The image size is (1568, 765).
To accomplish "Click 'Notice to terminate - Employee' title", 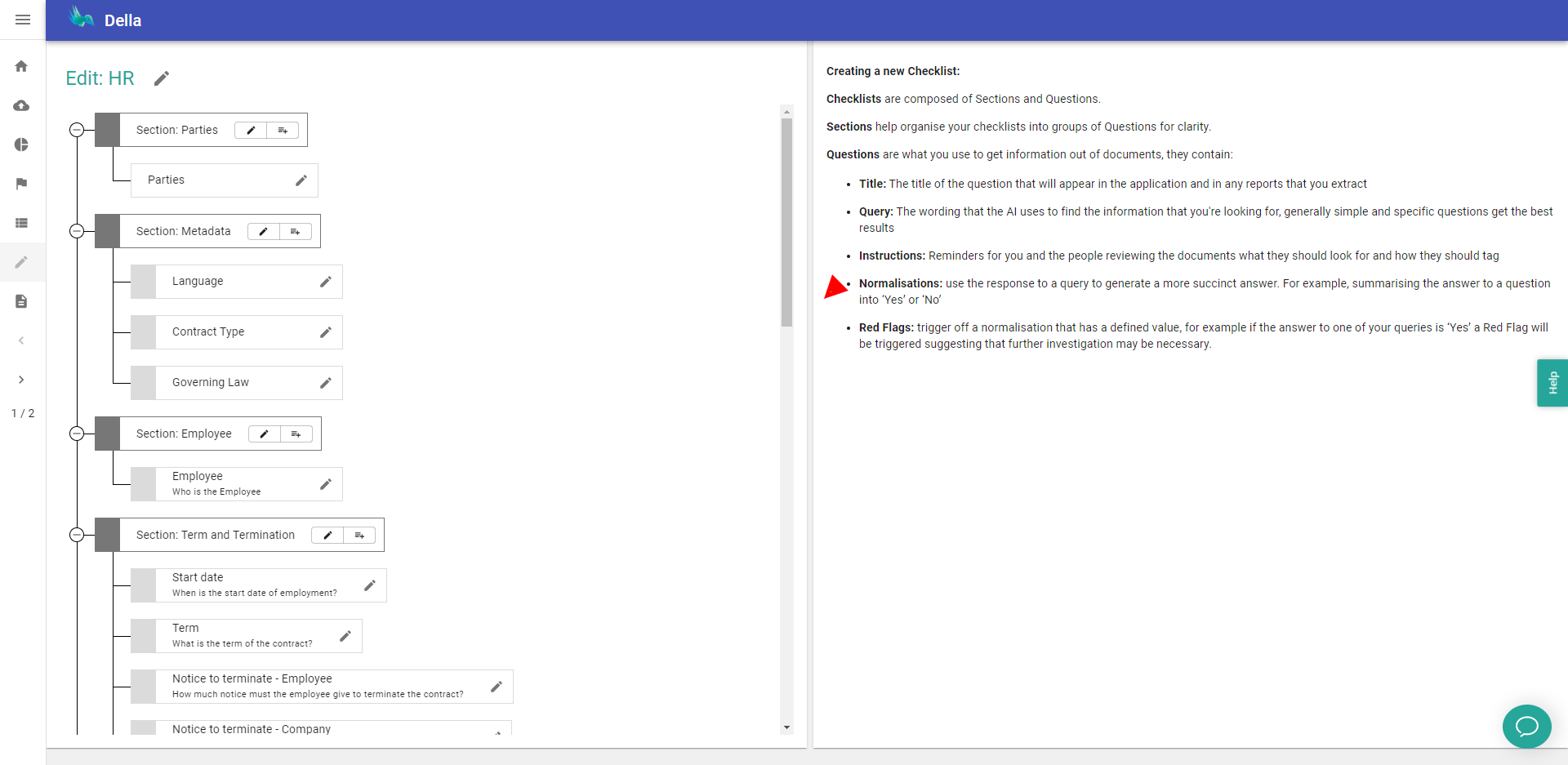I will click(252, 678).
